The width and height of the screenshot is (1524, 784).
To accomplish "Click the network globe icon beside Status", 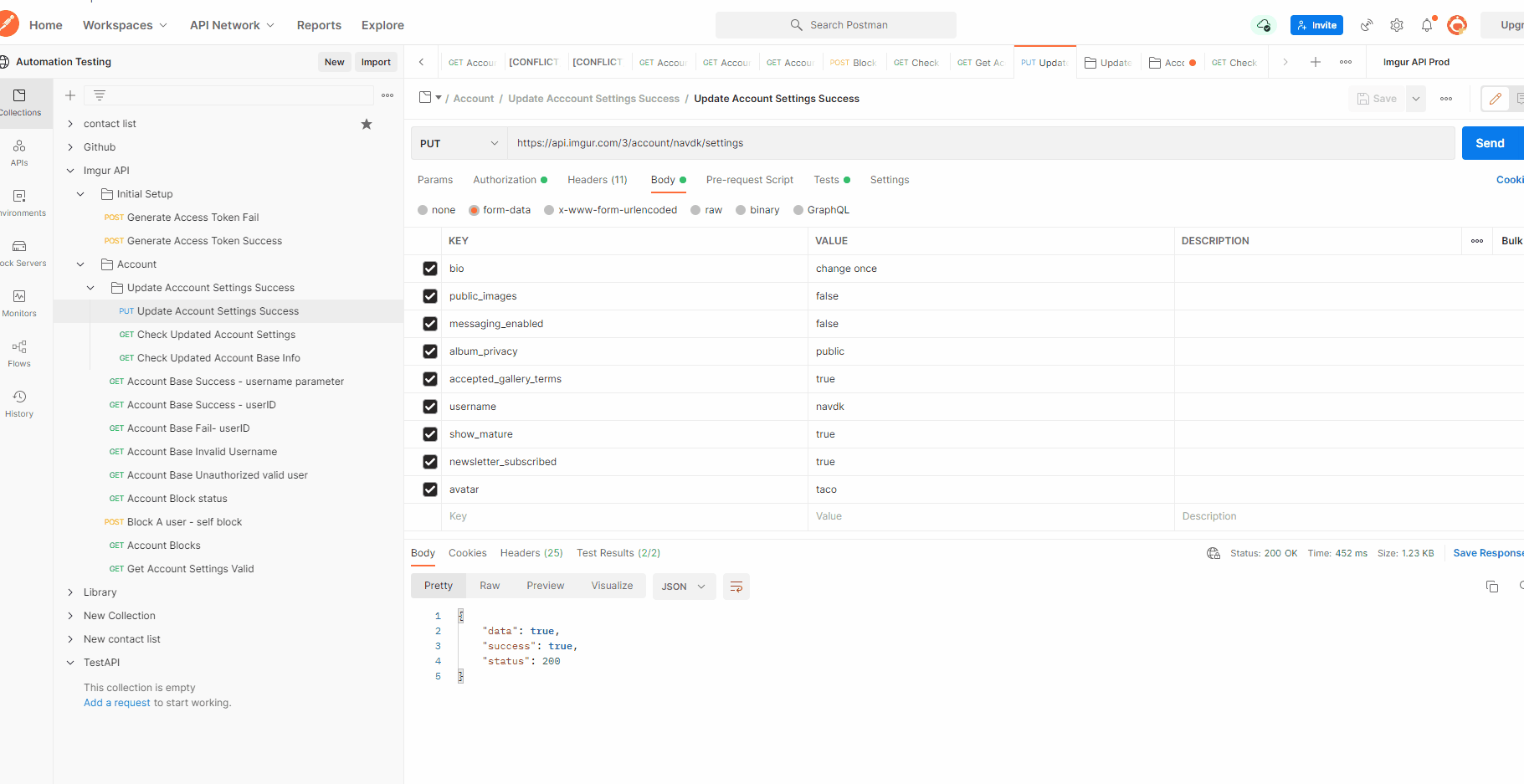I will pyautogui.click(x=1214, y=553).
